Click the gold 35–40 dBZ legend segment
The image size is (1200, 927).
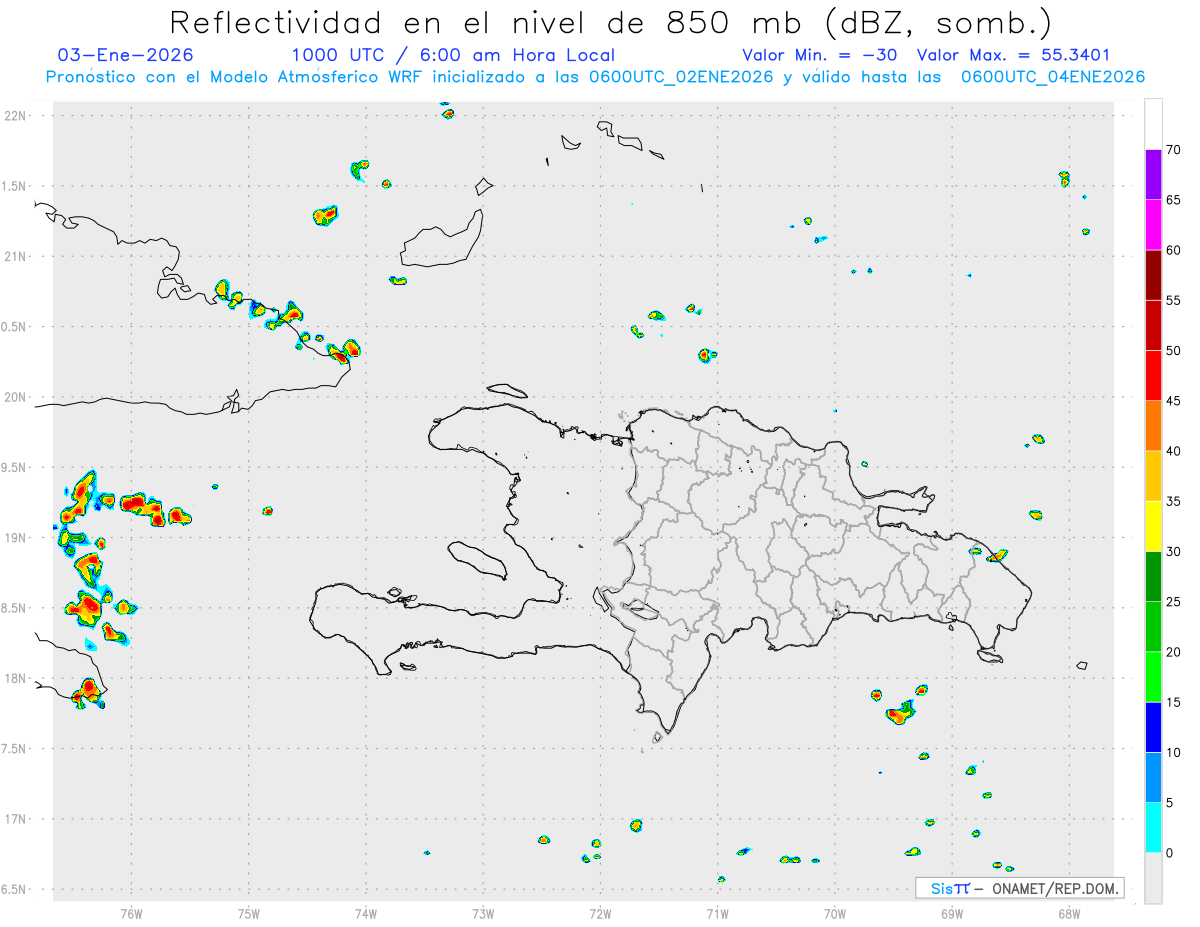coord(1153,476)
